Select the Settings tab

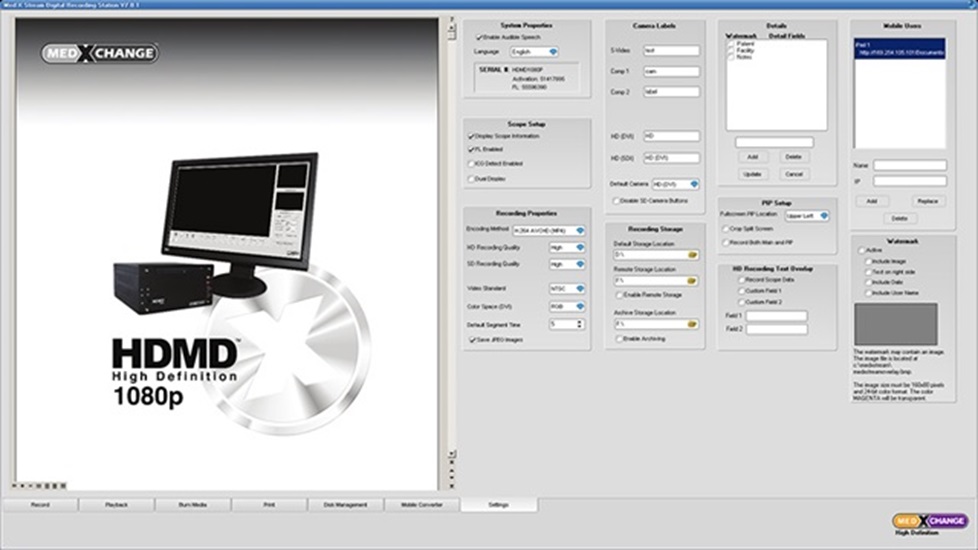[498, 504]
